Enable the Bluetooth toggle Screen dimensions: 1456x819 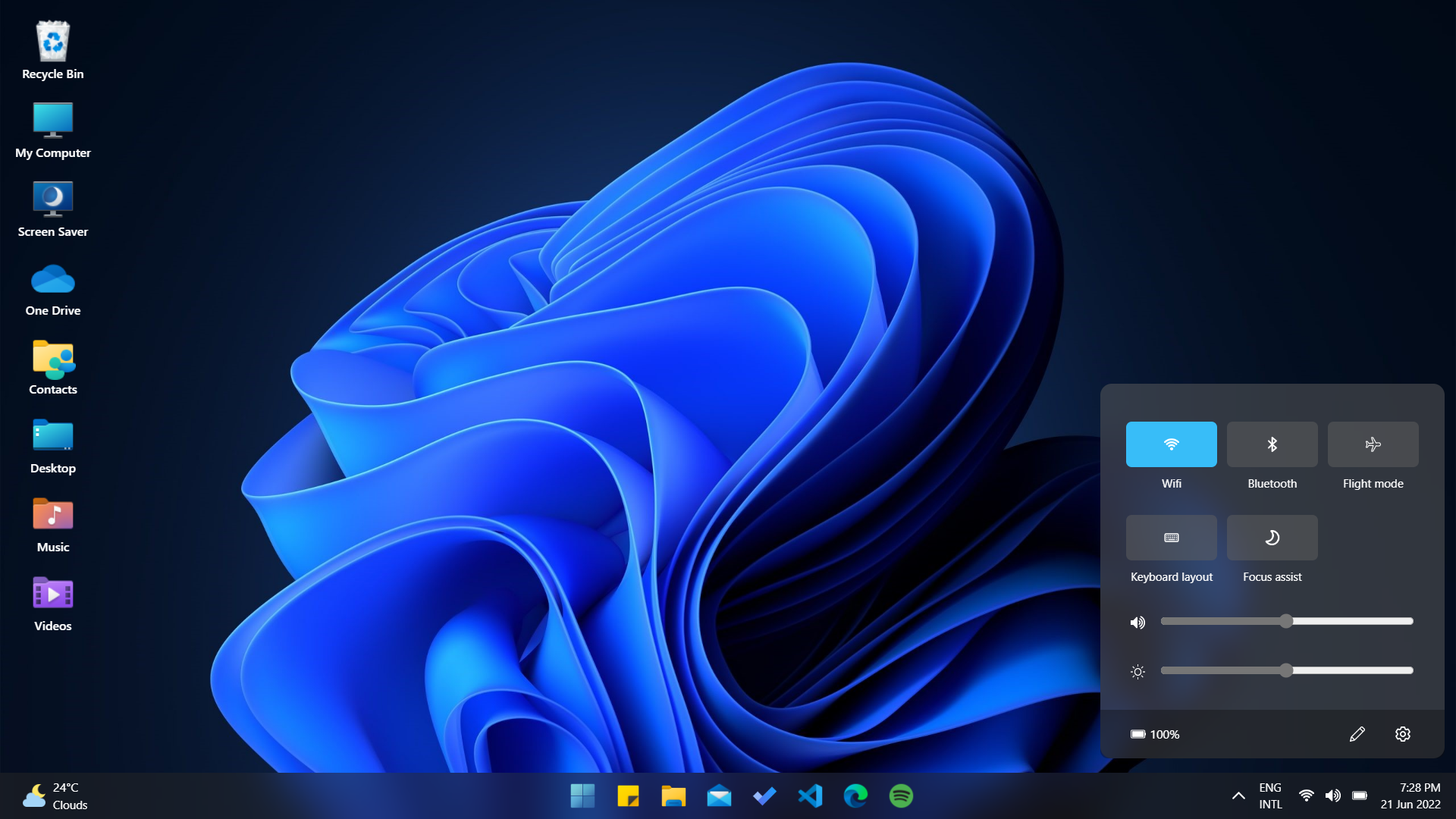point(1272,444)
